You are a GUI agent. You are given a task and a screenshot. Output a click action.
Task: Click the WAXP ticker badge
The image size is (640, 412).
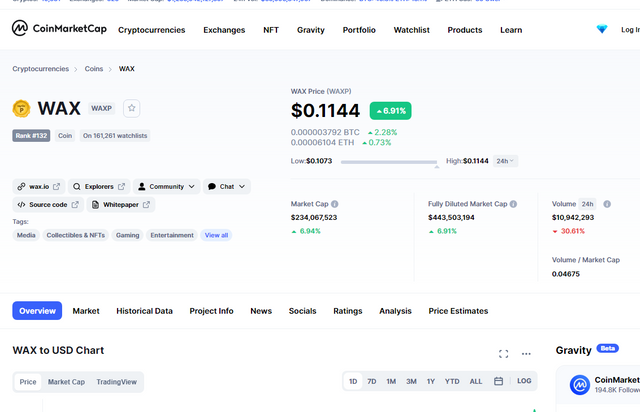point(101,108)
